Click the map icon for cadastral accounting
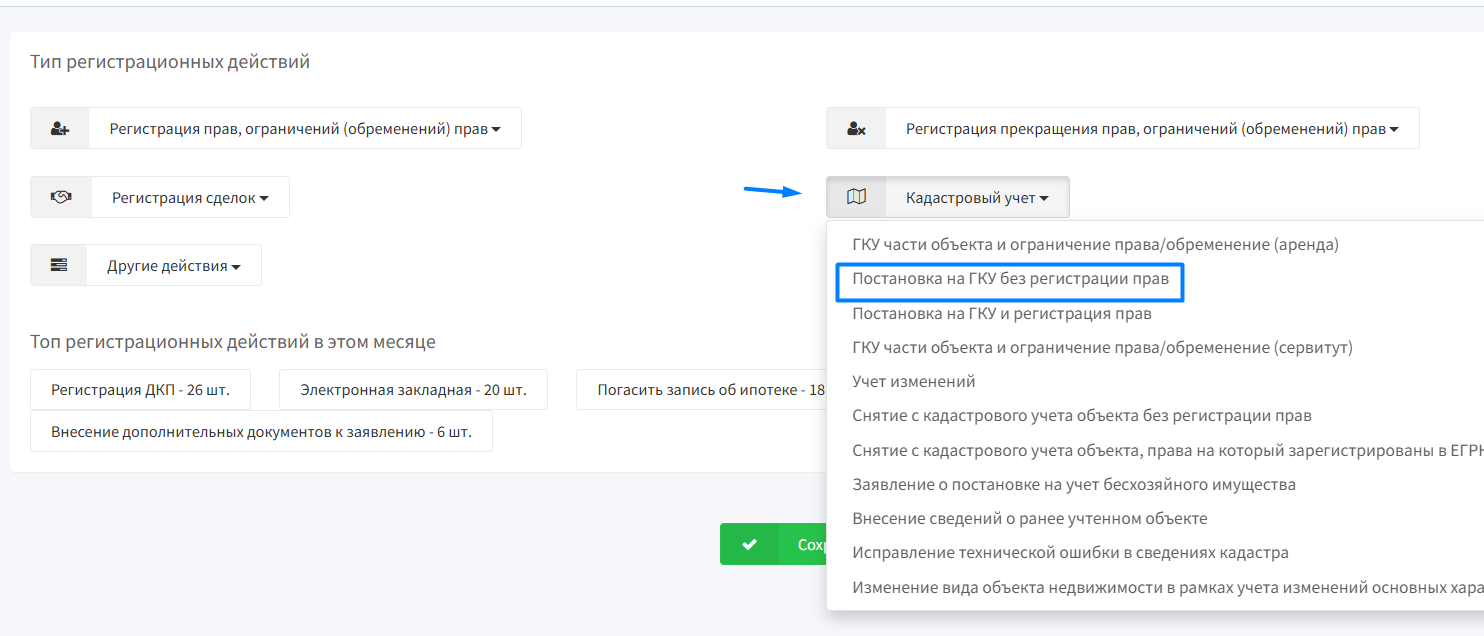The image size is (1484, 636). (856, 198)
